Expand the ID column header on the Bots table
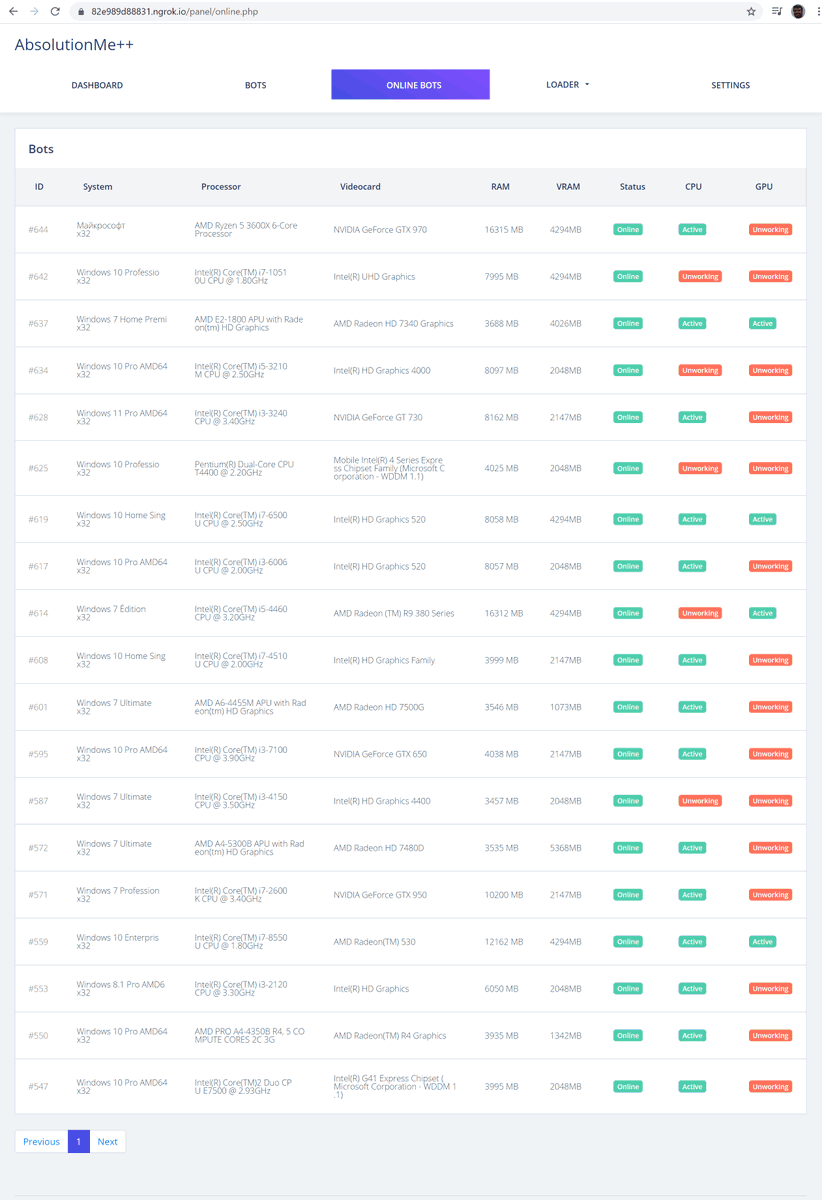Screen dimensions: 822x1200 point(39,187)
